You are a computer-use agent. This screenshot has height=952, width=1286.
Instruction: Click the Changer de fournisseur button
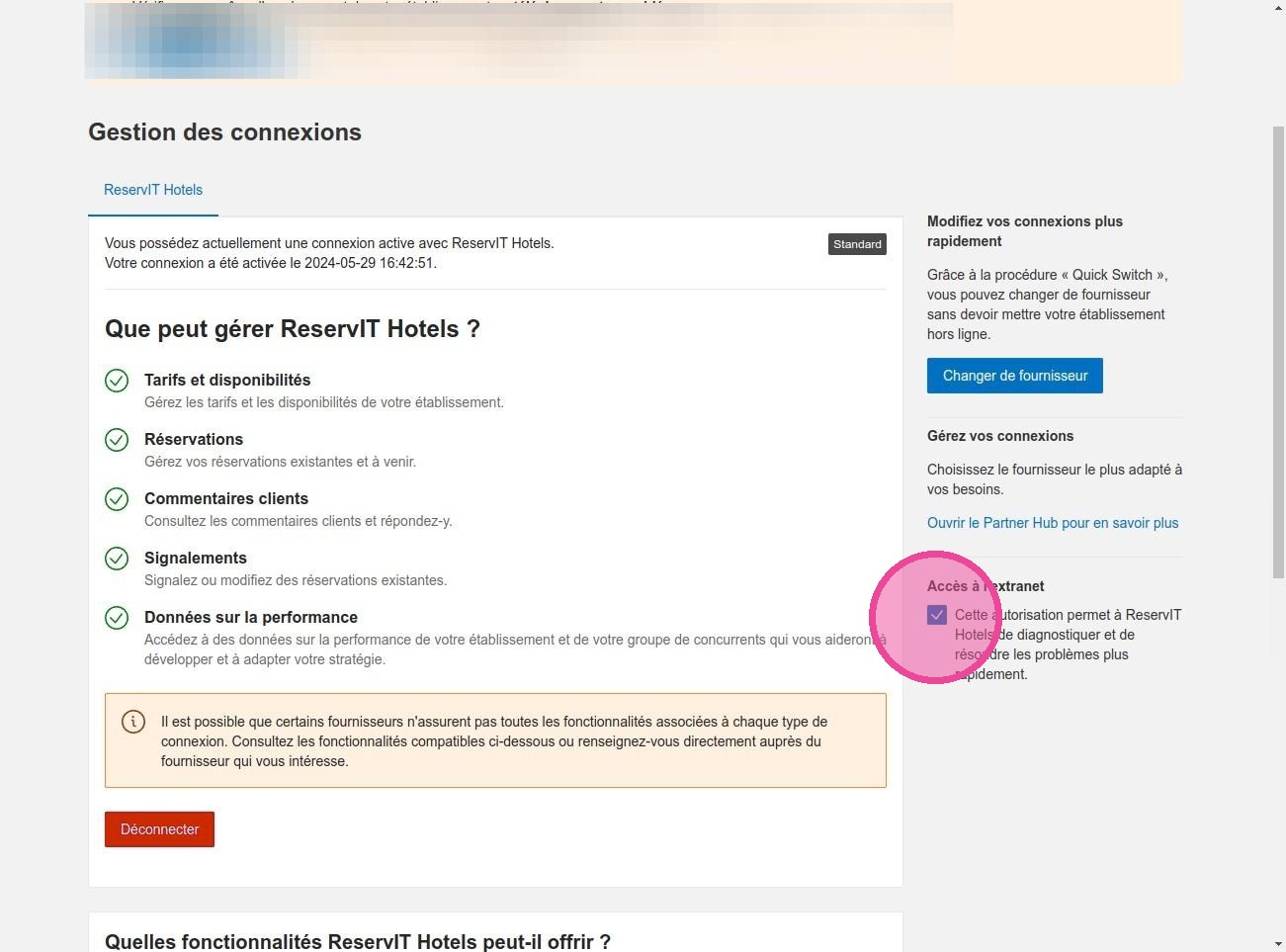pos(1014,376)
